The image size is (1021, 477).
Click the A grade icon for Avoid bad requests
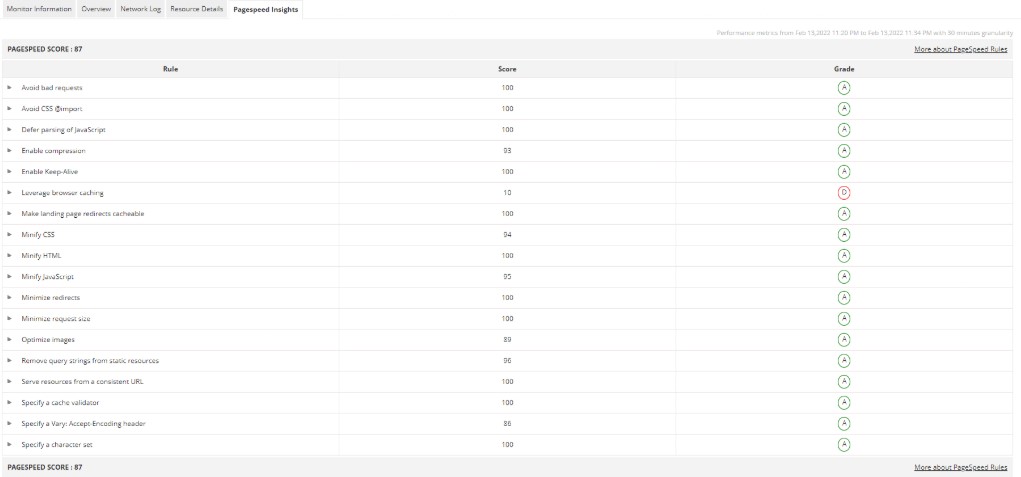pos(843,87)
